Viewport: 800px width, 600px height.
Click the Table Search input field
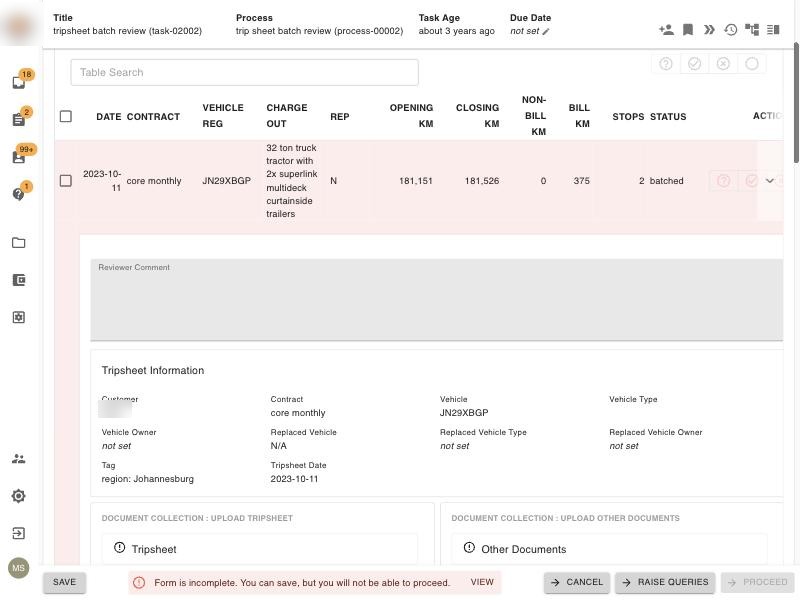click(x=244, y=72)
